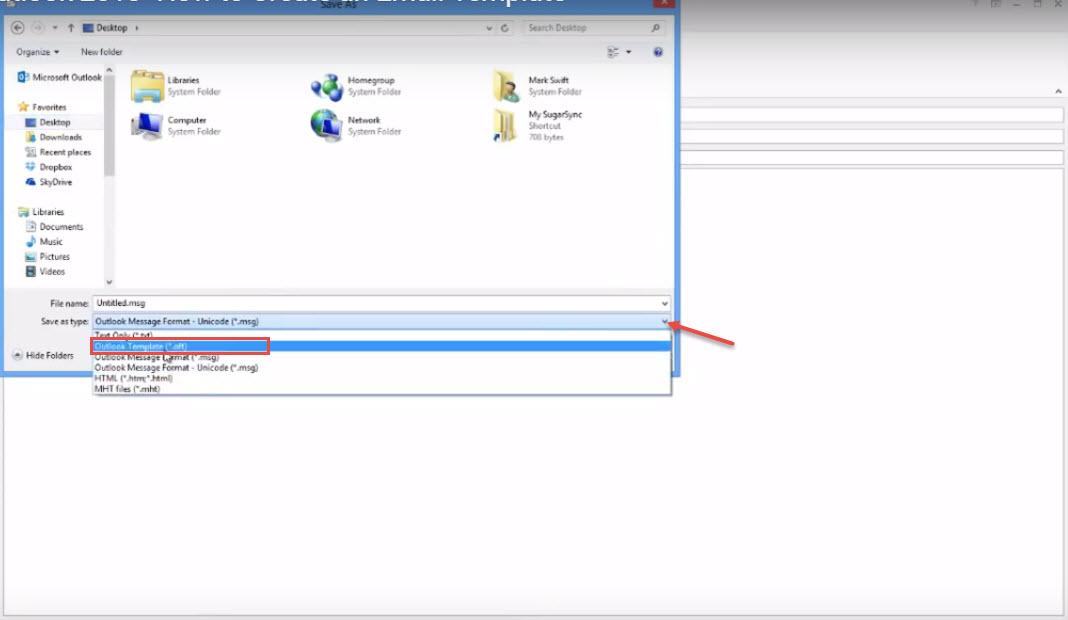The width and height of the screenshot is (1068, 620).
Task: Select Microsoft Outlook in the navigation pane
Action: 60,77
